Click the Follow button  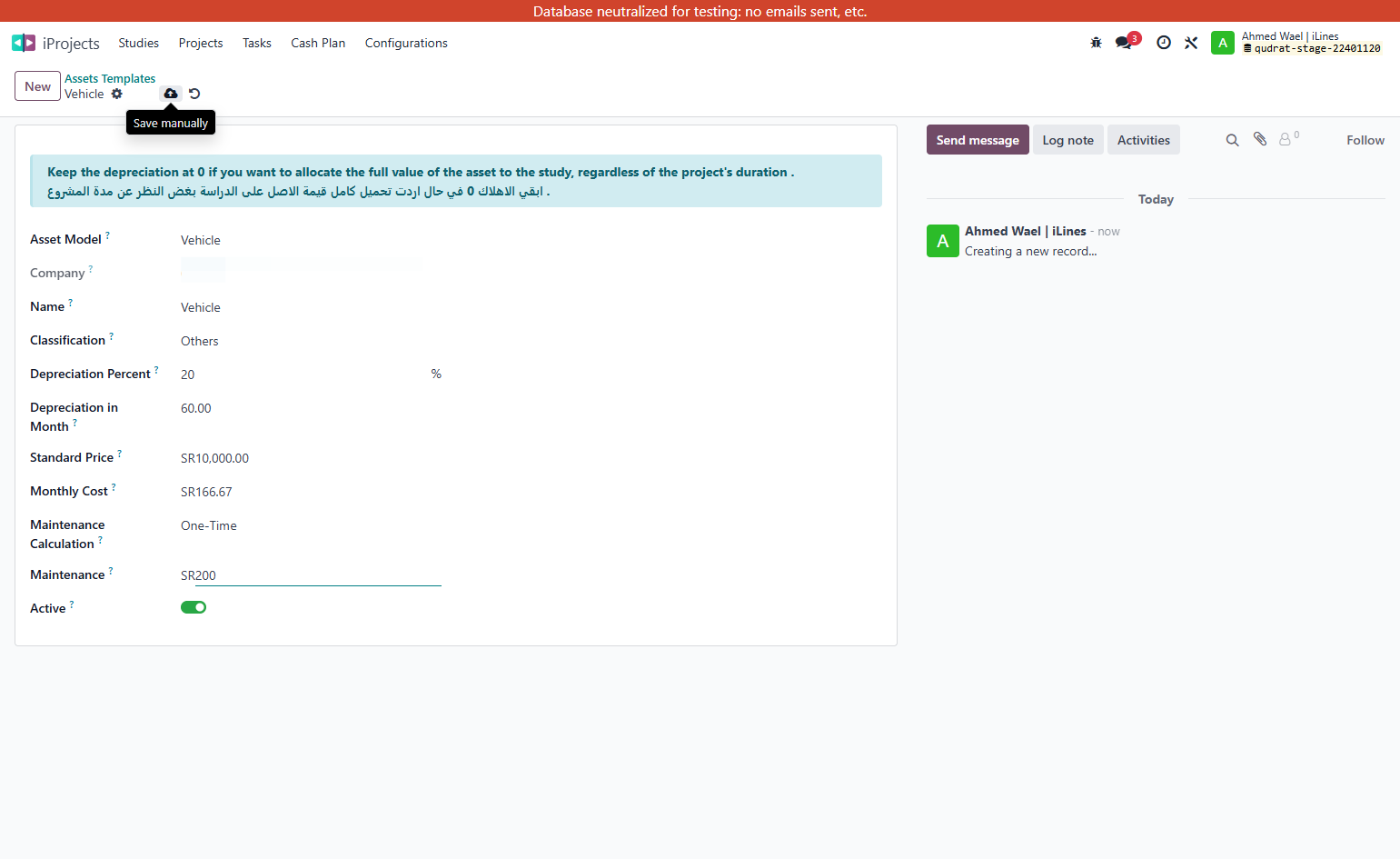click(x=1365, y=140)
